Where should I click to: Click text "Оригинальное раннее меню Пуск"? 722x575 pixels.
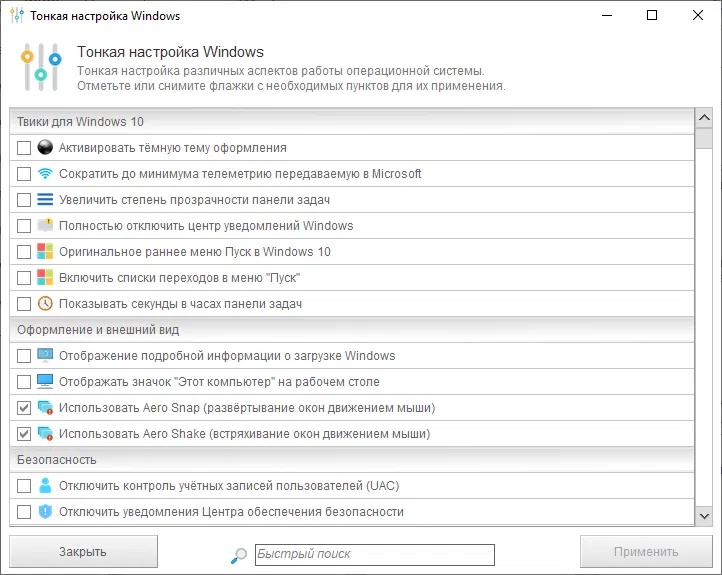click(x=155, y=252)
